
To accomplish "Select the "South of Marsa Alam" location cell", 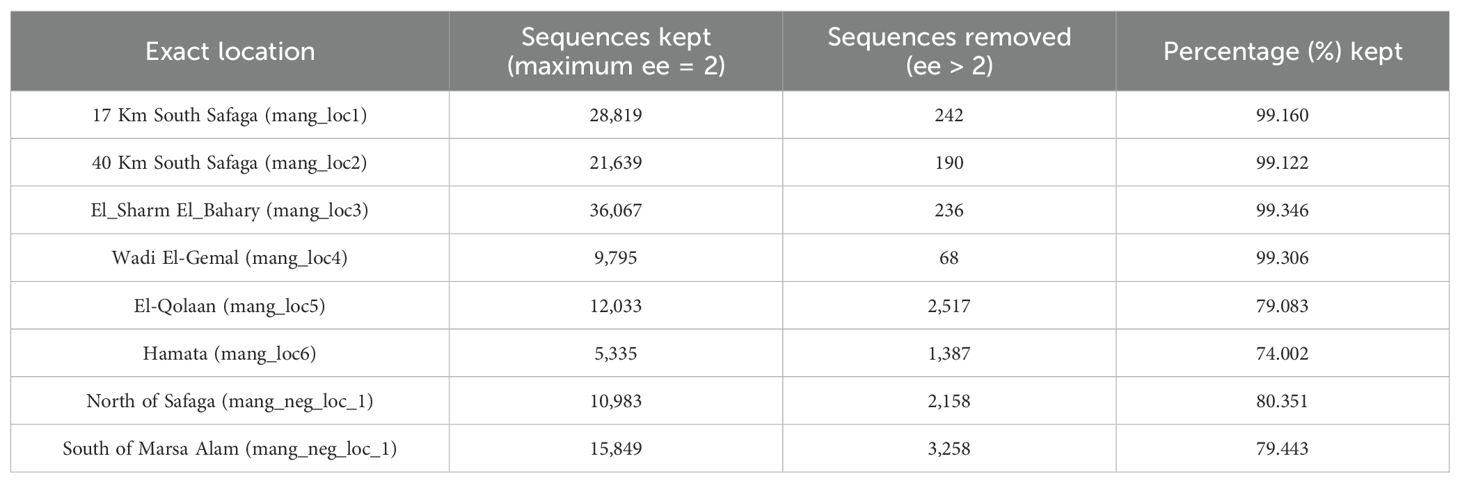I will (x=230, y=449).
